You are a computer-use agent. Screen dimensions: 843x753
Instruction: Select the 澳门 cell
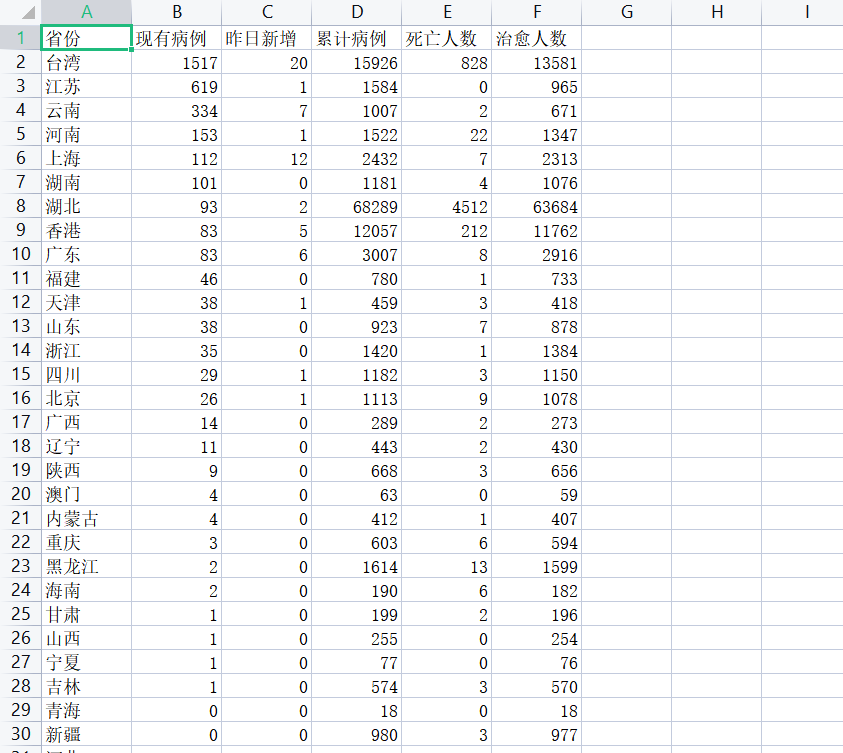click(x=87, y=494)
